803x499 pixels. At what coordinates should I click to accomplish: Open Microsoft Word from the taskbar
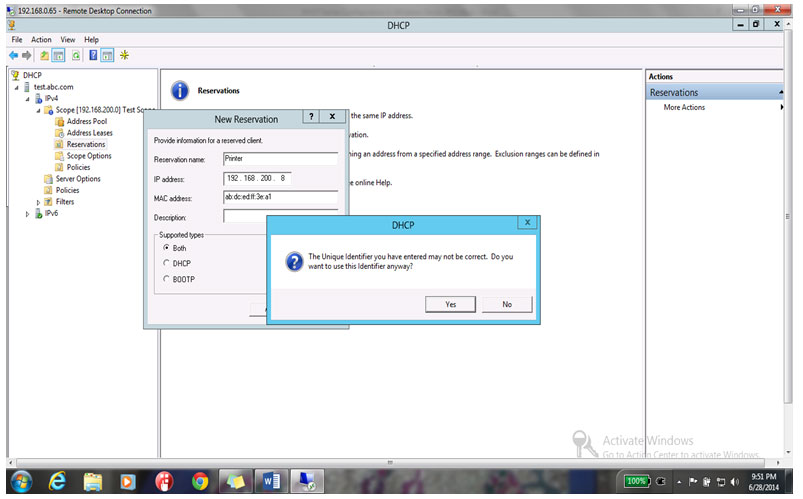pyautogui.click(x=271, y=481)
